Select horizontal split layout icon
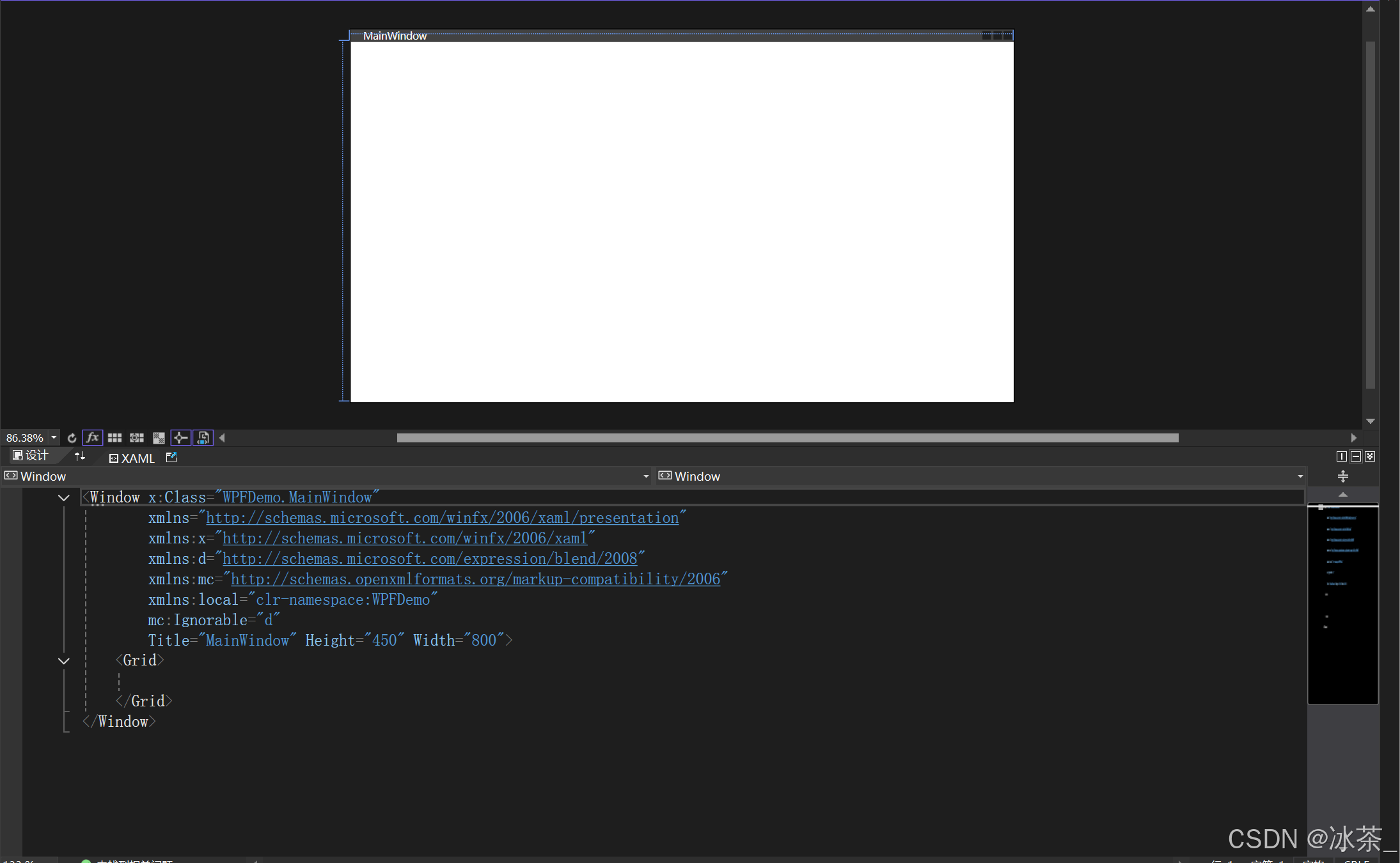Viewport: 1400px width, 863px height. click(x=1355, y=456)
